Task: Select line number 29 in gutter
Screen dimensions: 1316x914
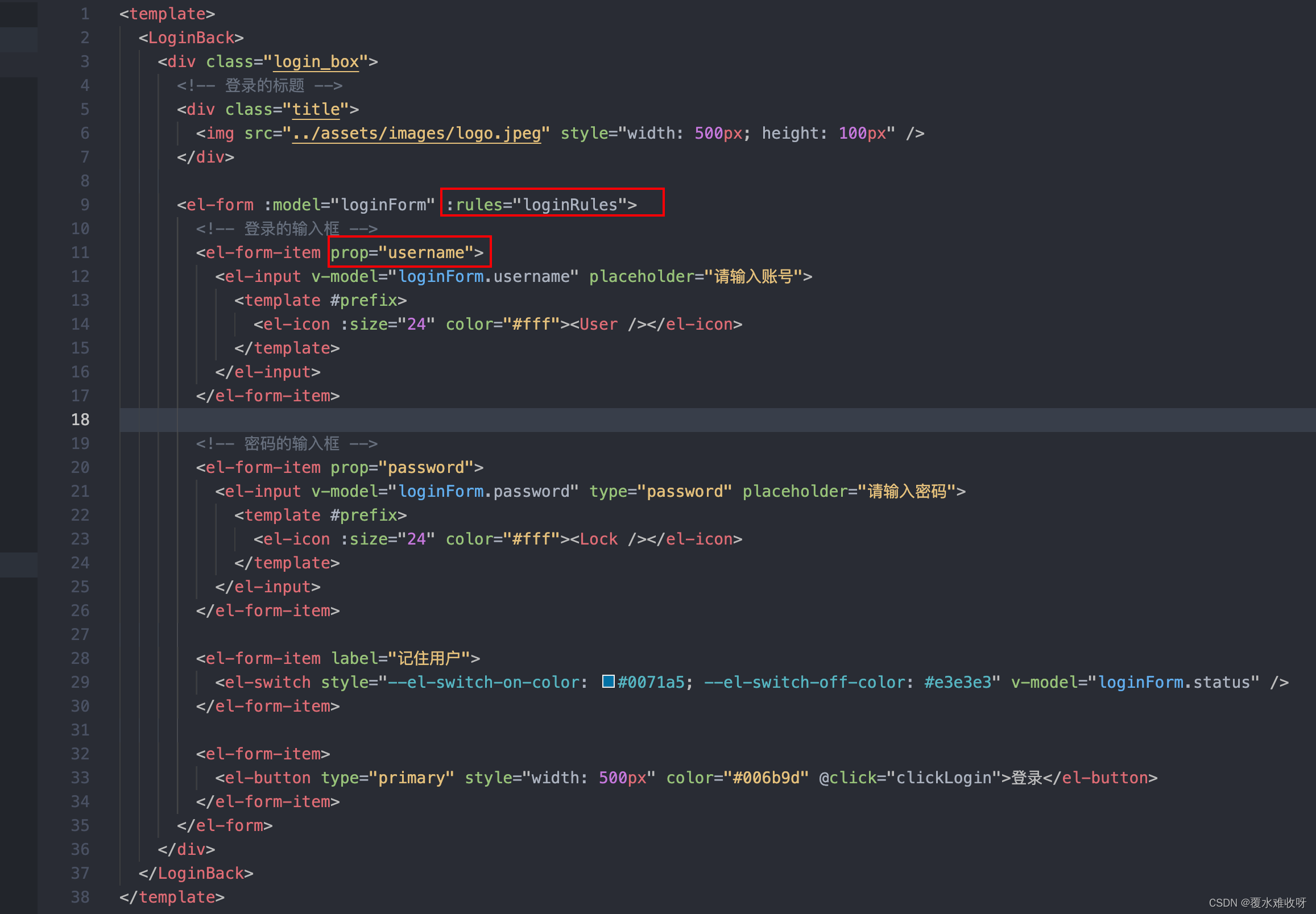Action: tap(80, 682)
